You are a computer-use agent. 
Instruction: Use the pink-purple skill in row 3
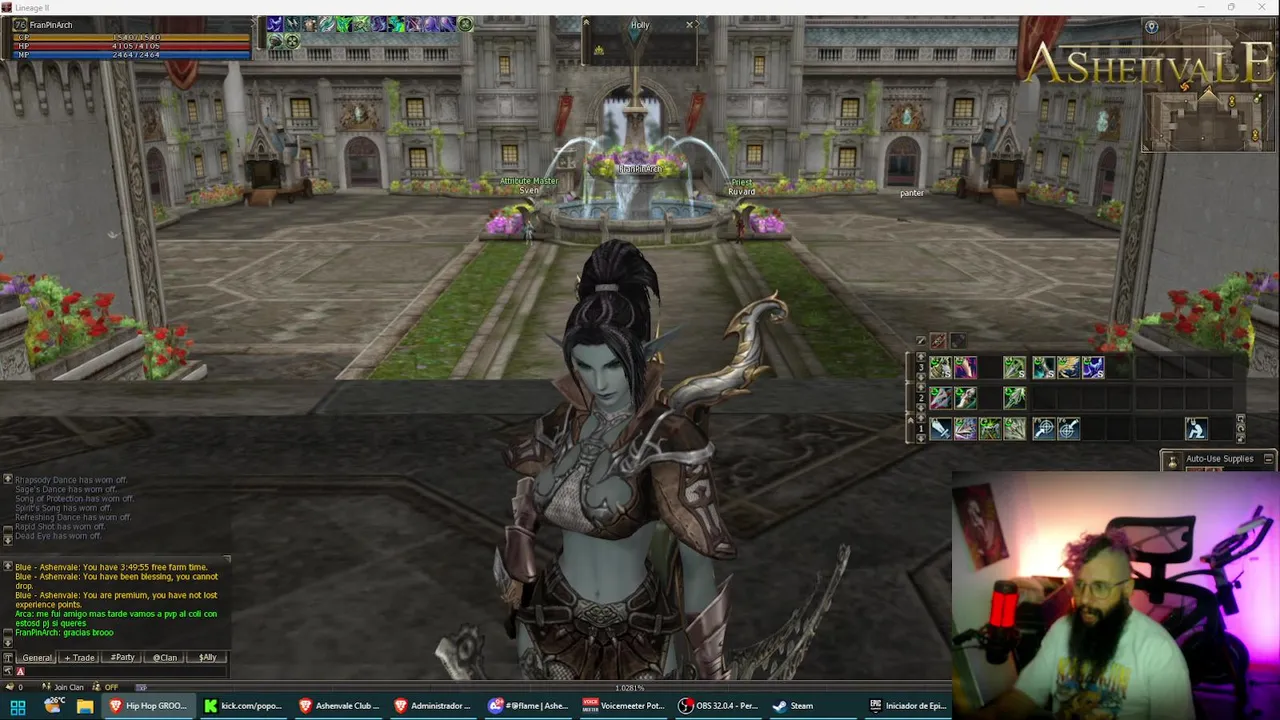(965, 368)
